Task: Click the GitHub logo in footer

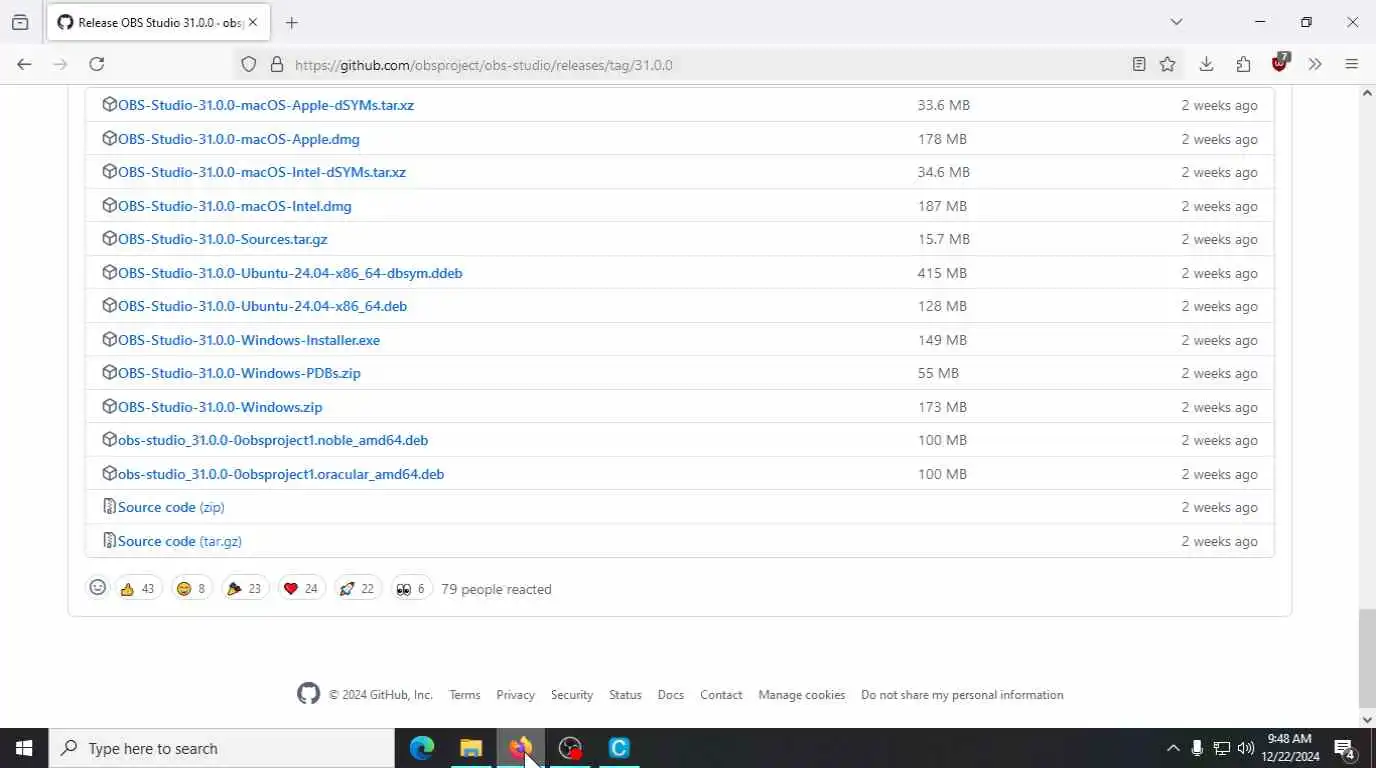Action: click(x=308, y=694)
